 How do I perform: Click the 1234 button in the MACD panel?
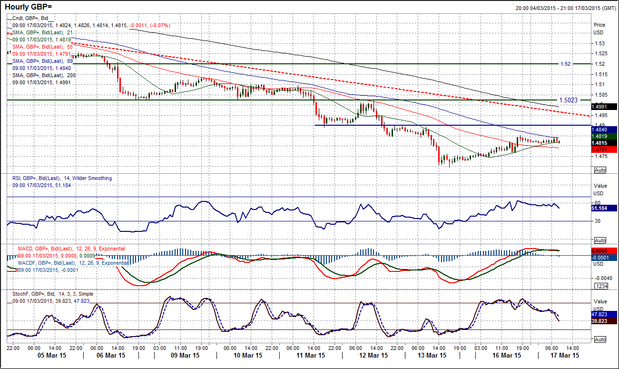tap(600, 287)
